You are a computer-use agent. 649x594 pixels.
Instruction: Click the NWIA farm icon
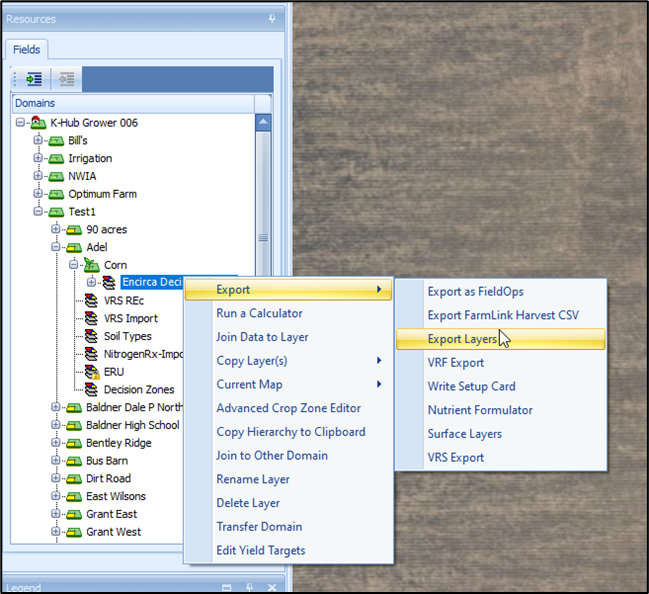[x=56, y=176]
